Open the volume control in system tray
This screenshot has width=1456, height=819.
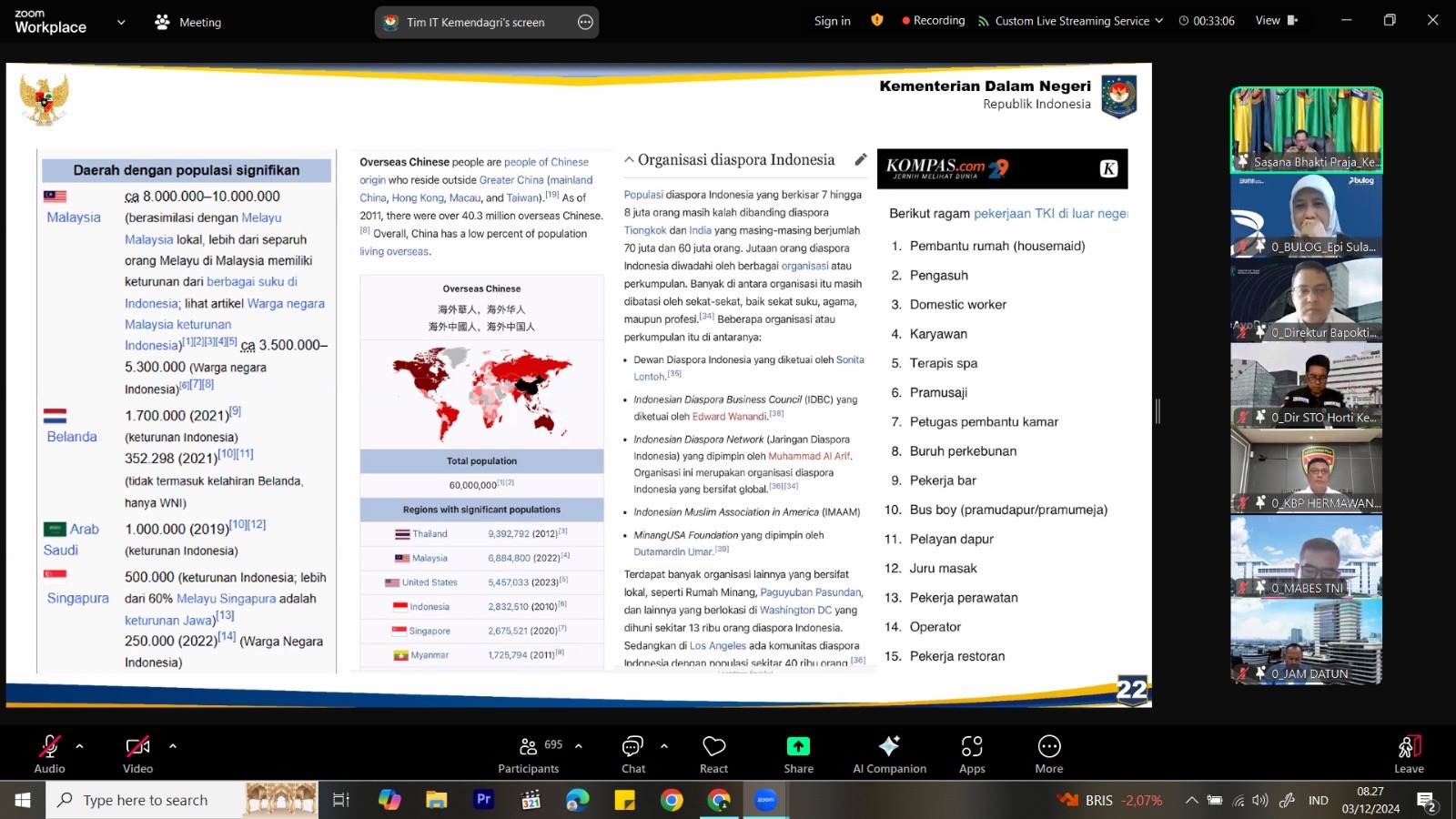point(1260,800)
